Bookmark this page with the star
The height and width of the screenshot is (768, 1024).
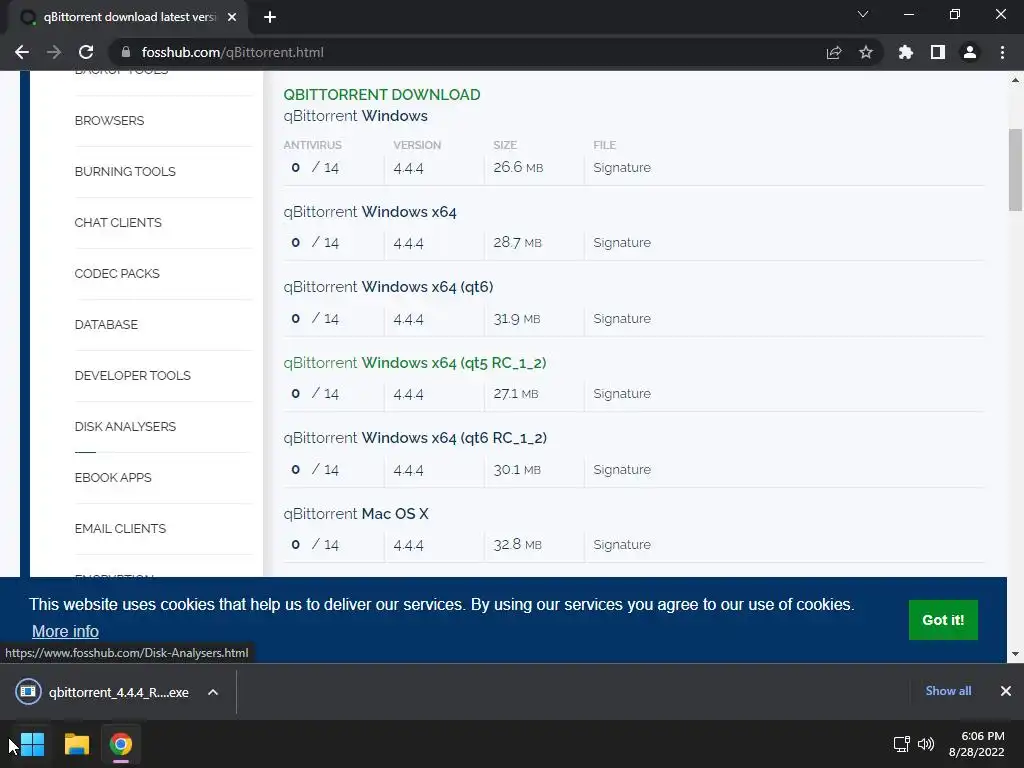[866, 52]
